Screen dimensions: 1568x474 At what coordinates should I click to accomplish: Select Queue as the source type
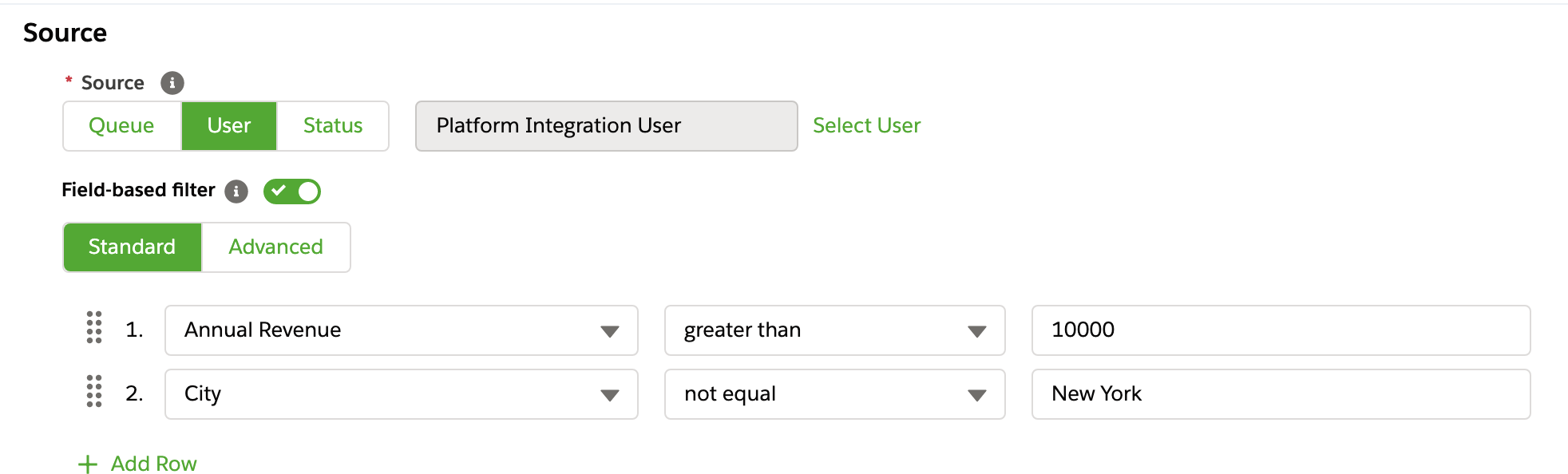pos(122,126)
